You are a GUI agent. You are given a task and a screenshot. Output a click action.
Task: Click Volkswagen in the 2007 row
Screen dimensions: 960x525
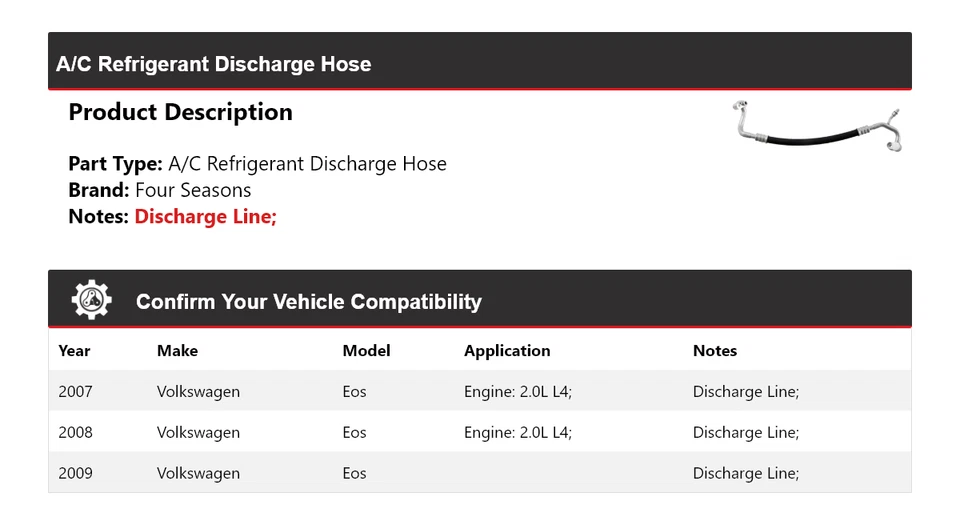pos(198,392)
